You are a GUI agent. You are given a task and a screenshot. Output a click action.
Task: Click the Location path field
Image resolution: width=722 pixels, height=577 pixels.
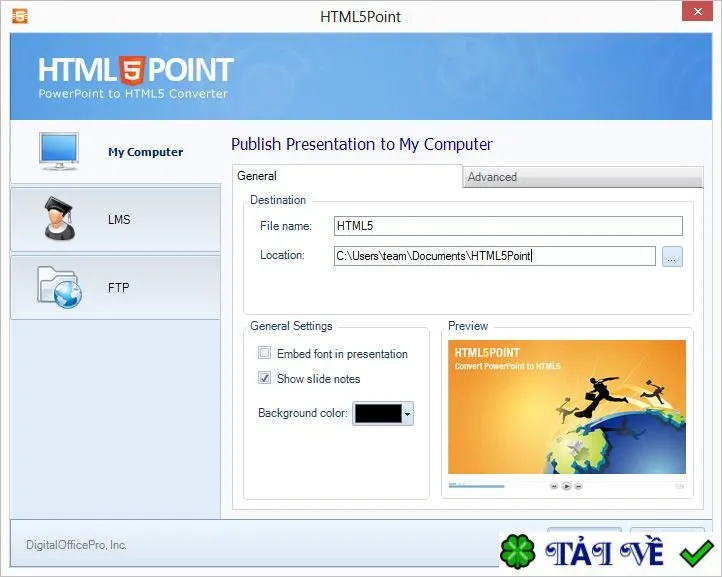pyautogui.click(x=495, y=256)
